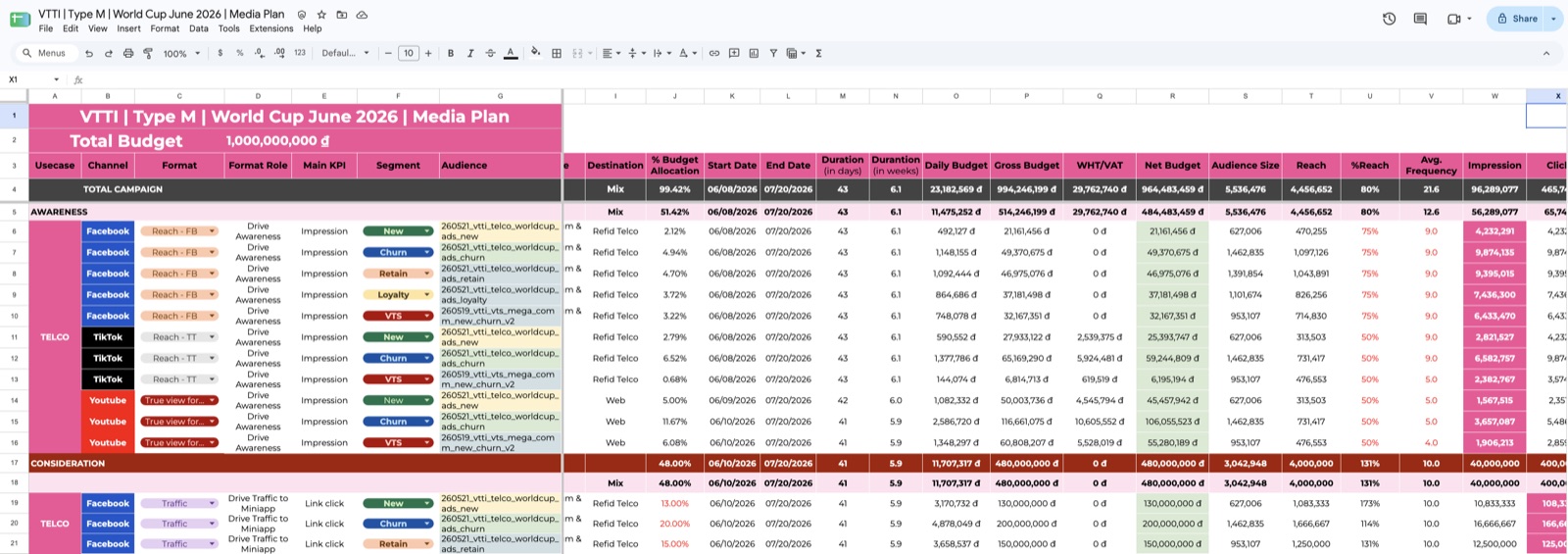This screenshot has height=554, width=1568.
Task: Open the comments panel
Action: (1420, 19)
